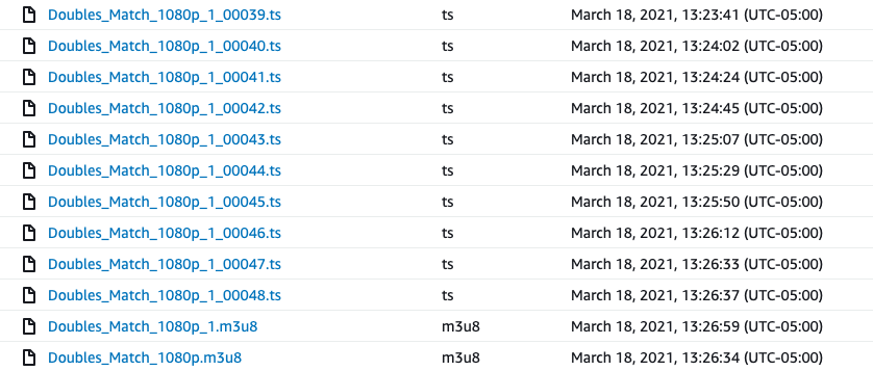Click file icon beside Doubles_Match_1080p_1_00039.ts
The width and height of the screenshot is (874, 372).
coord(29,15)
